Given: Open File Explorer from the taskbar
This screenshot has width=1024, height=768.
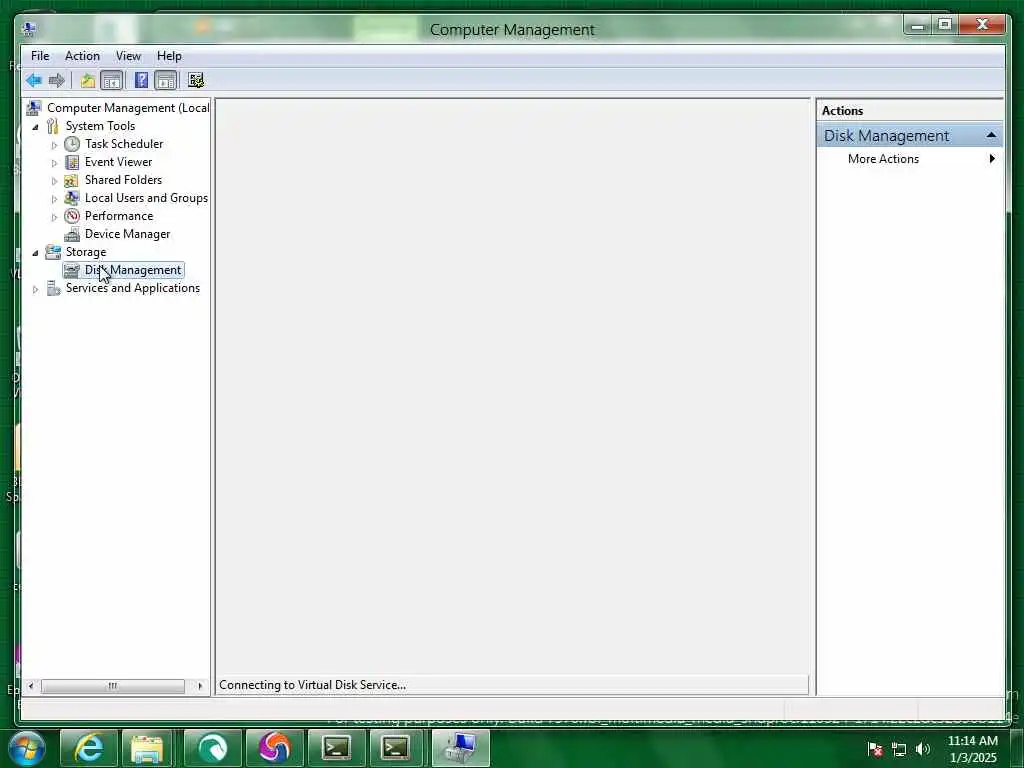Looking at the screenshot, I should pyautogui.click(x=147, y=748).
